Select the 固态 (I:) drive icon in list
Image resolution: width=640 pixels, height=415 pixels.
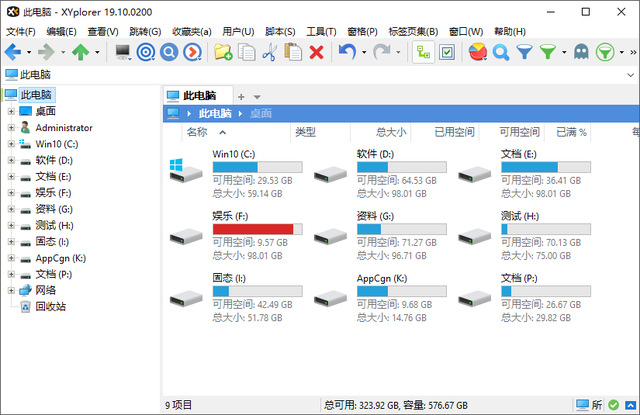click(186, 298)
